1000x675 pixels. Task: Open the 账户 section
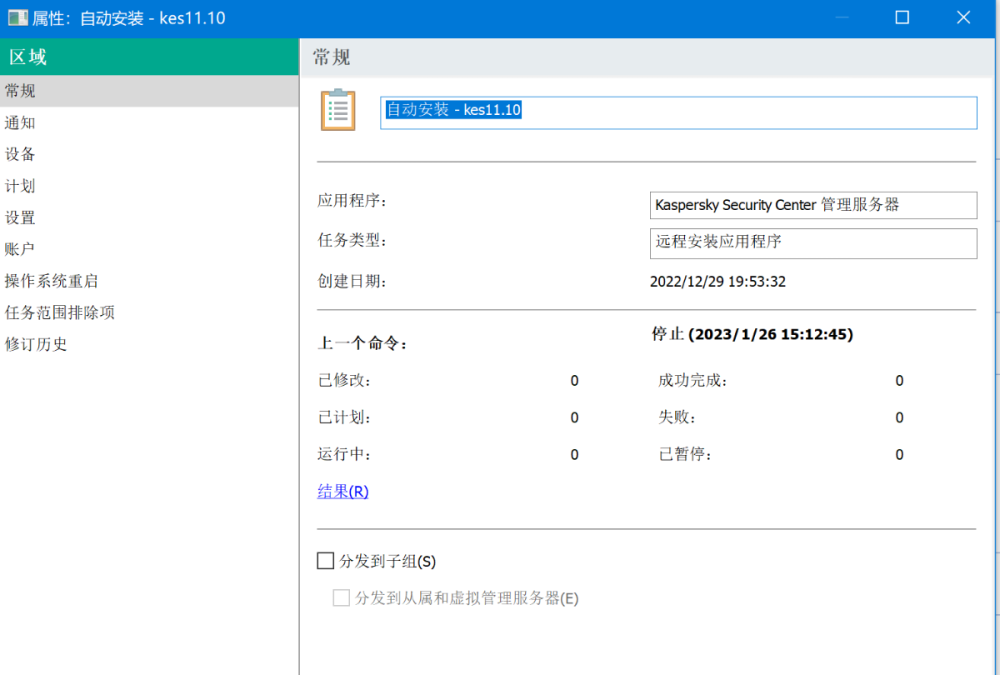pyautogui.click(x=20, y=249)
